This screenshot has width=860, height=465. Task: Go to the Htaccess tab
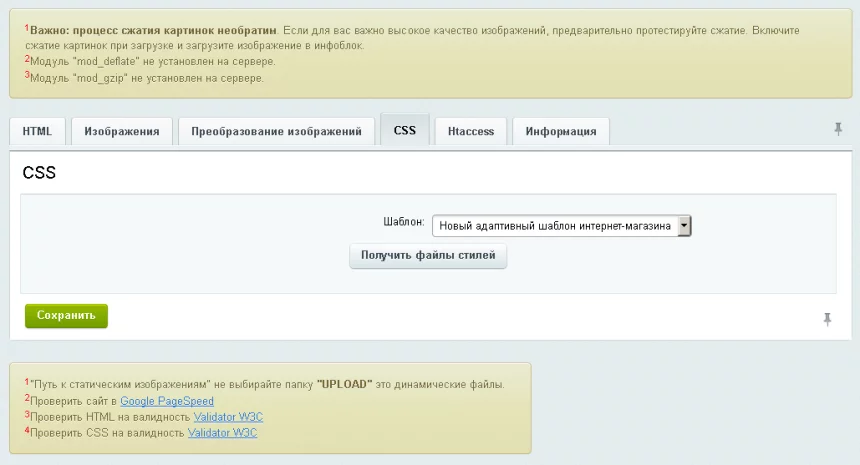[471, 131]
